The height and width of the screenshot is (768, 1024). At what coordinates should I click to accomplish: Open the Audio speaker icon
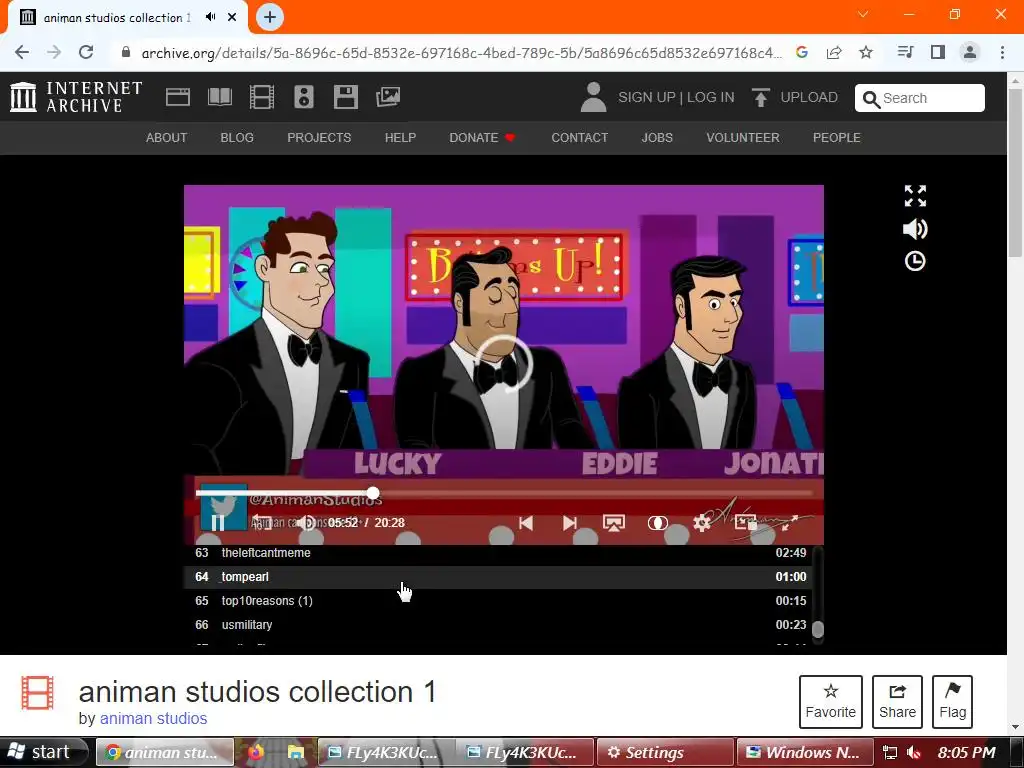pos(304,97)
